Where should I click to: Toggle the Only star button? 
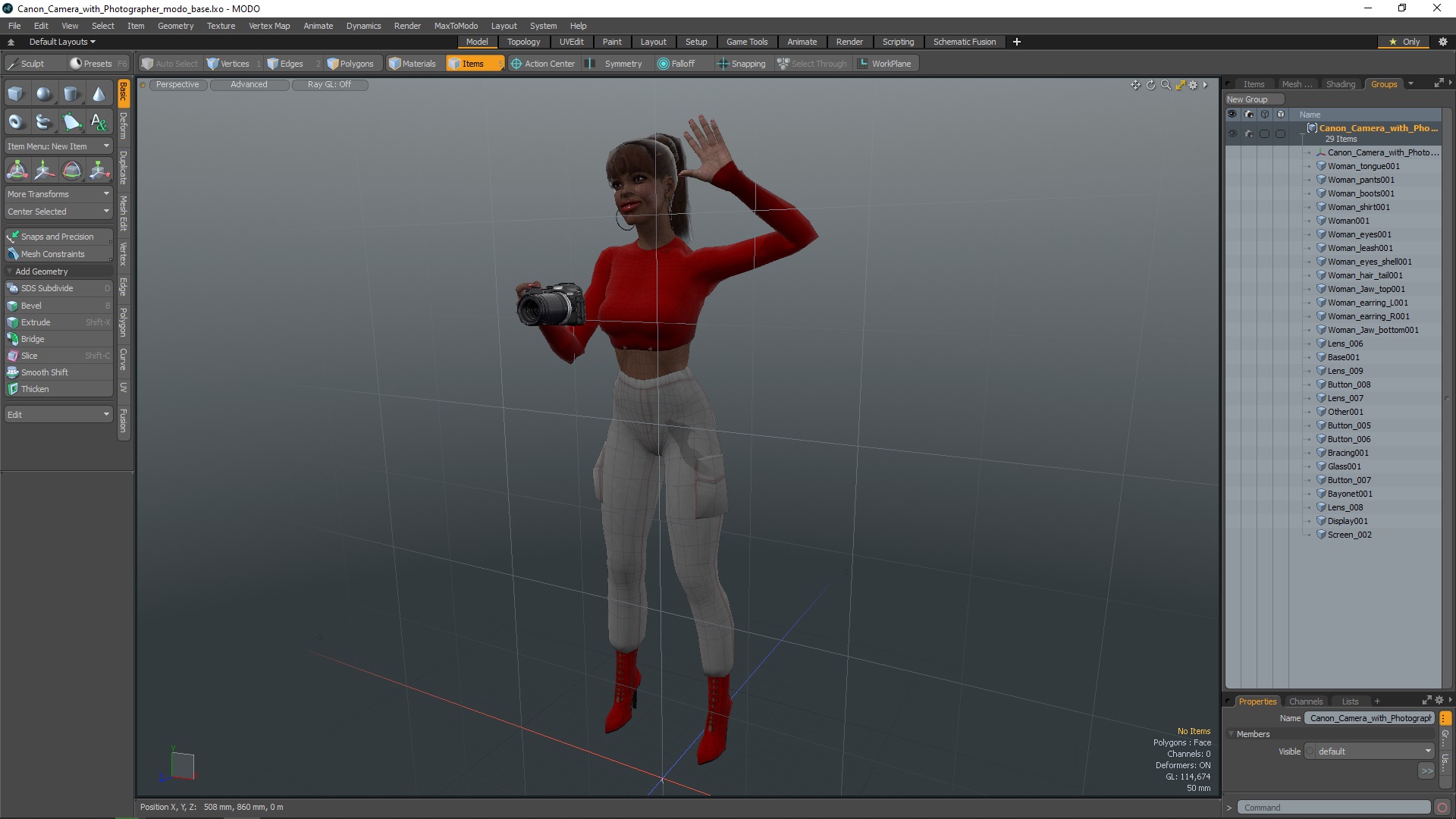point(1404,42)
